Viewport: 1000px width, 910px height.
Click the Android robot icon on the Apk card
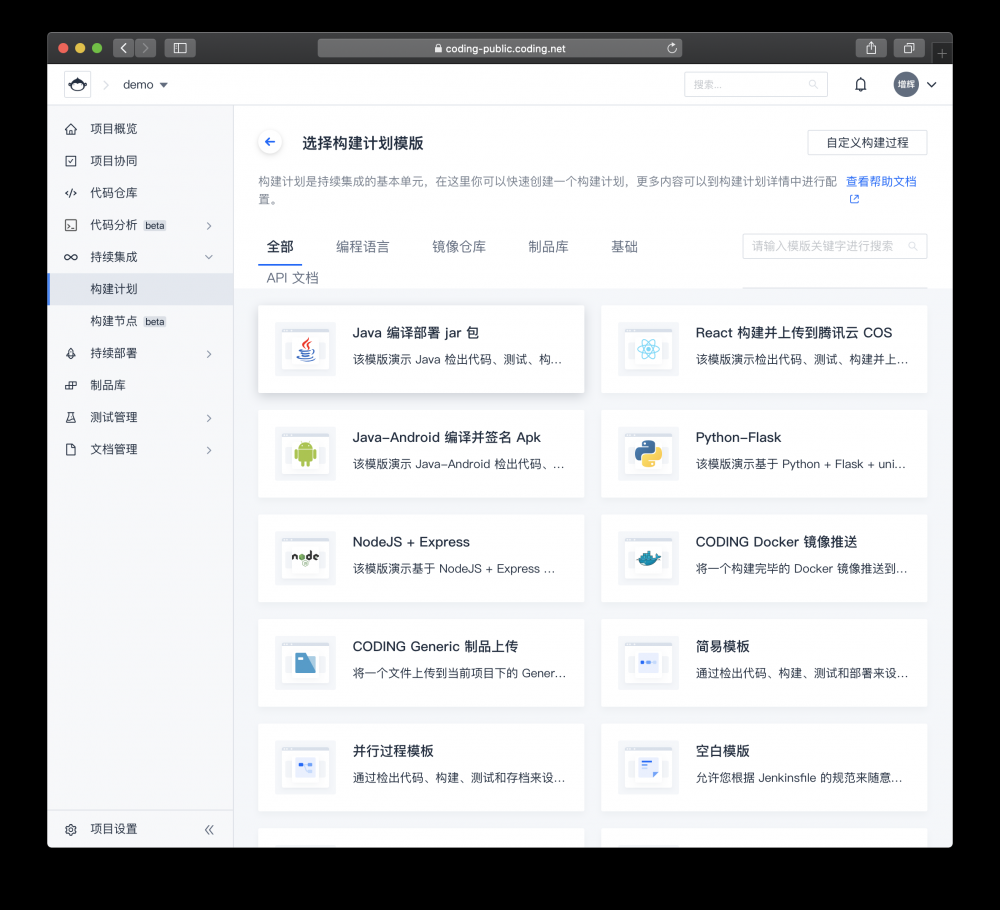(305, 453)
